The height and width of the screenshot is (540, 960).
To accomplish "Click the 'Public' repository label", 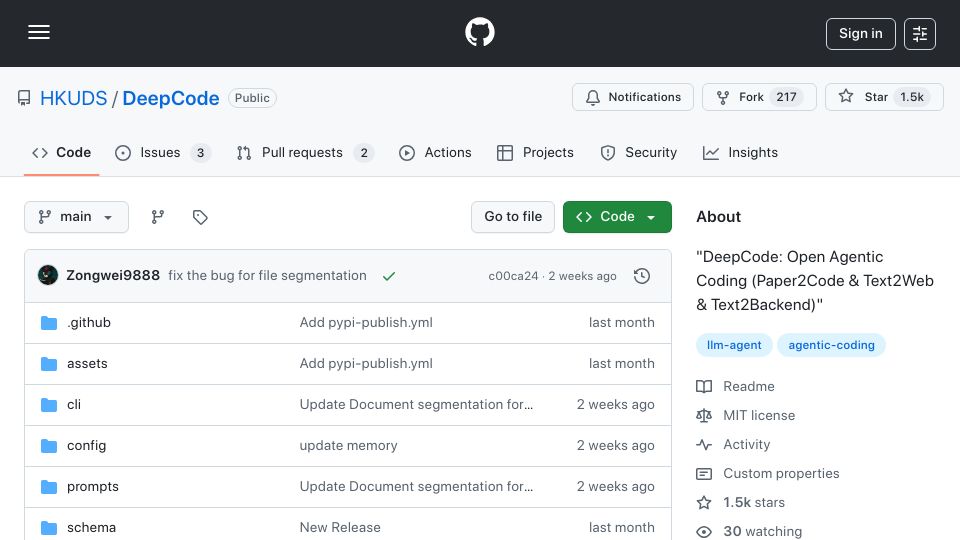I will [x=252, y=98].
